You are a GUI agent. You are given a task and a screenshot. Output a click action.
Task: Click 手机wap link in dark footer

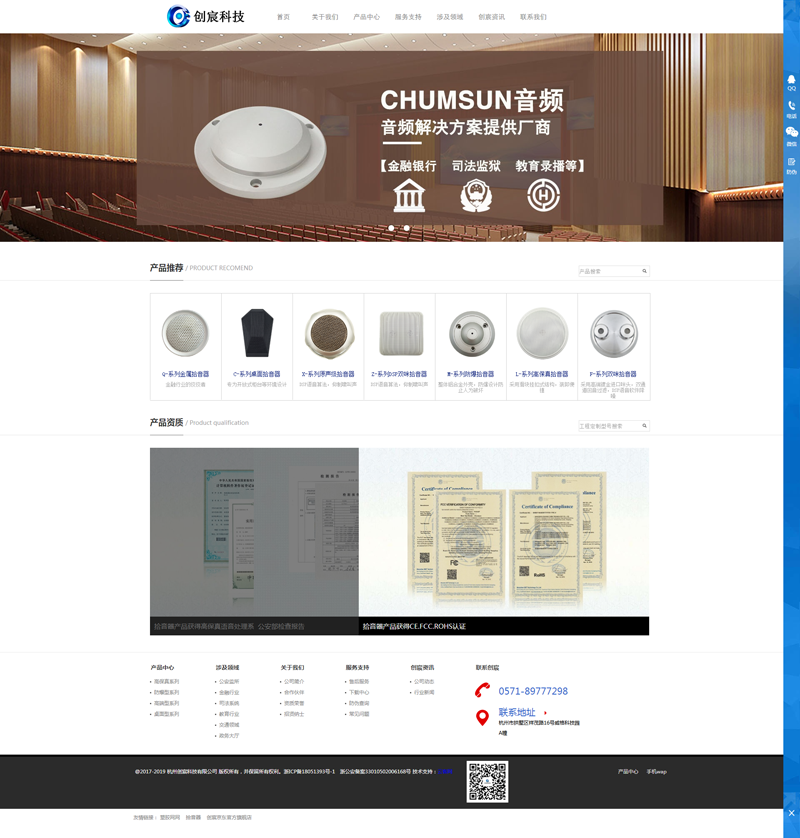coord(656,772)
